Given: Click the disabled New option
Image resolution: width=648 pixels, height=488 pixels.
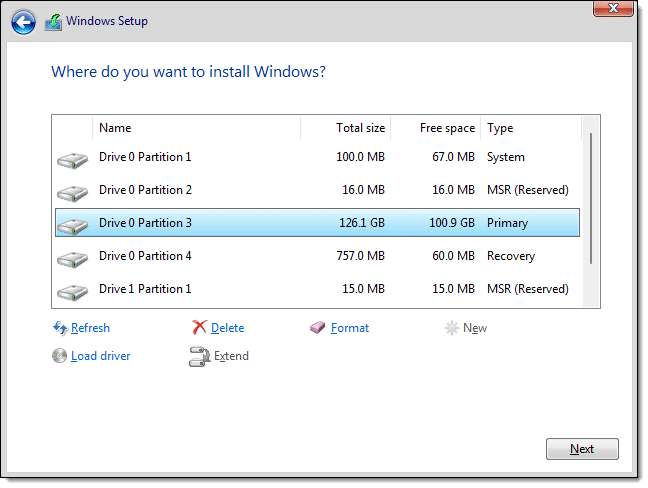Looking at the screenshot, I should [475, 328].
